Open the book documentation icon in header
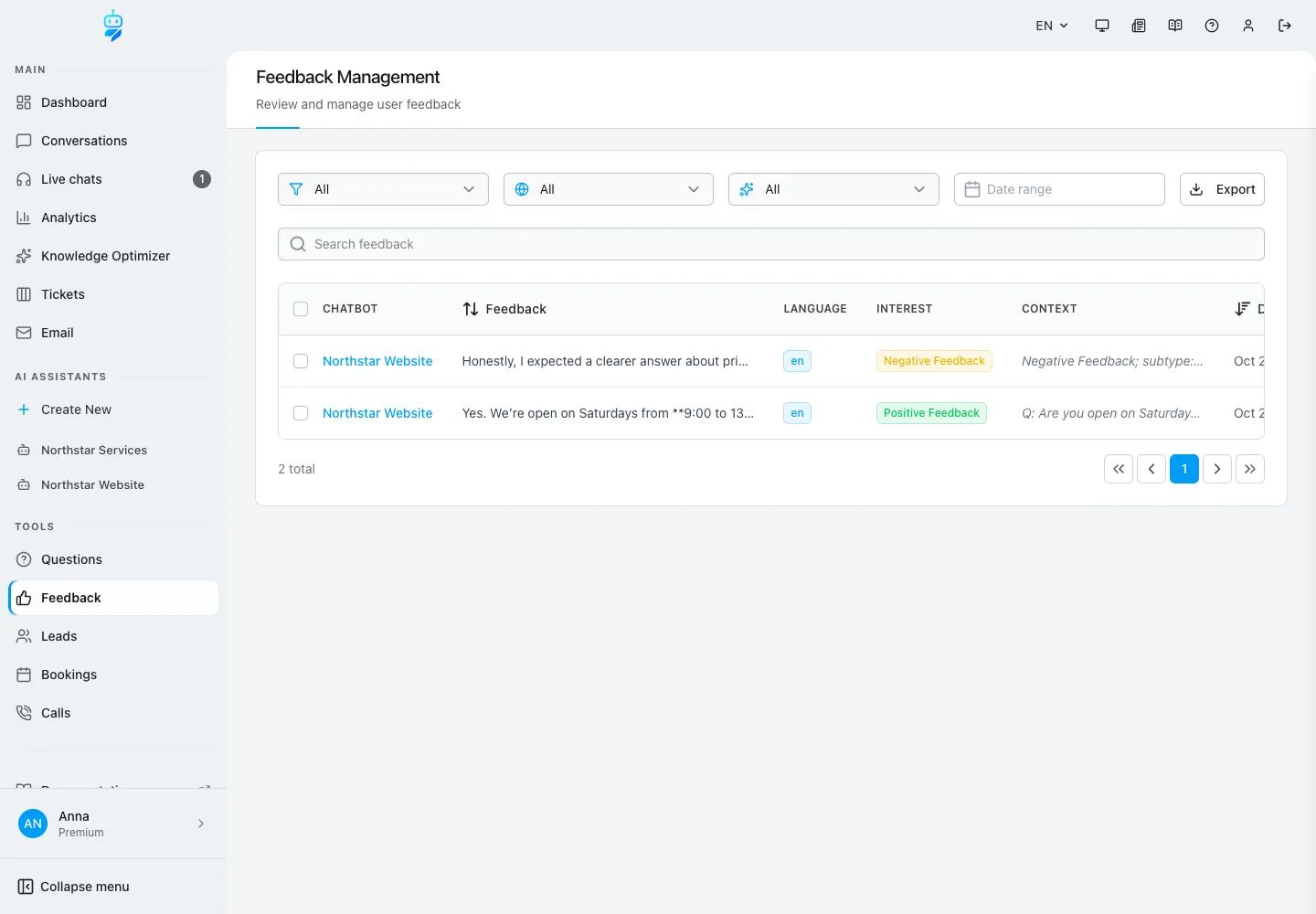This screenshot has height=914, width=1316. pos(1175,26)
